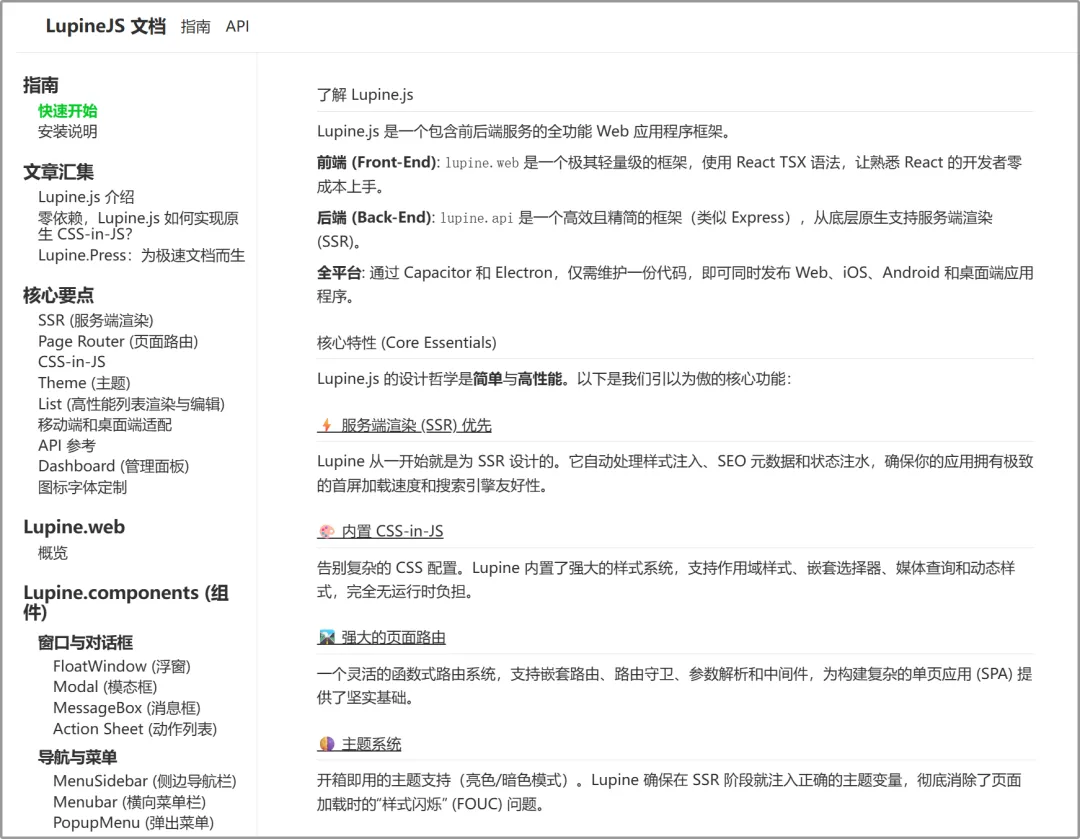Image resolution: width=1080 pixels, height=839 pixels.
Task: Select 概览 under Lupine.web
Action: (53, 553)
